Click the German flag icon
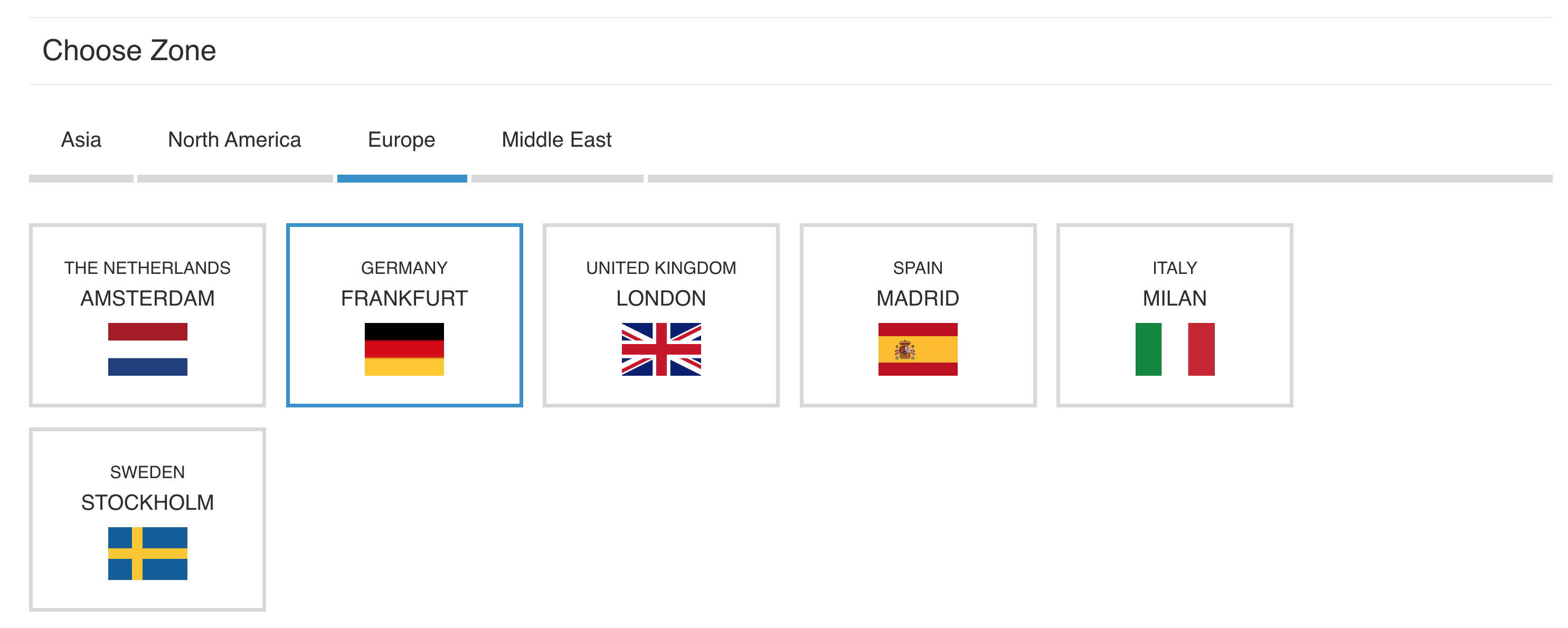This screenshot has width=1568, height=628. tap(404, 349)
